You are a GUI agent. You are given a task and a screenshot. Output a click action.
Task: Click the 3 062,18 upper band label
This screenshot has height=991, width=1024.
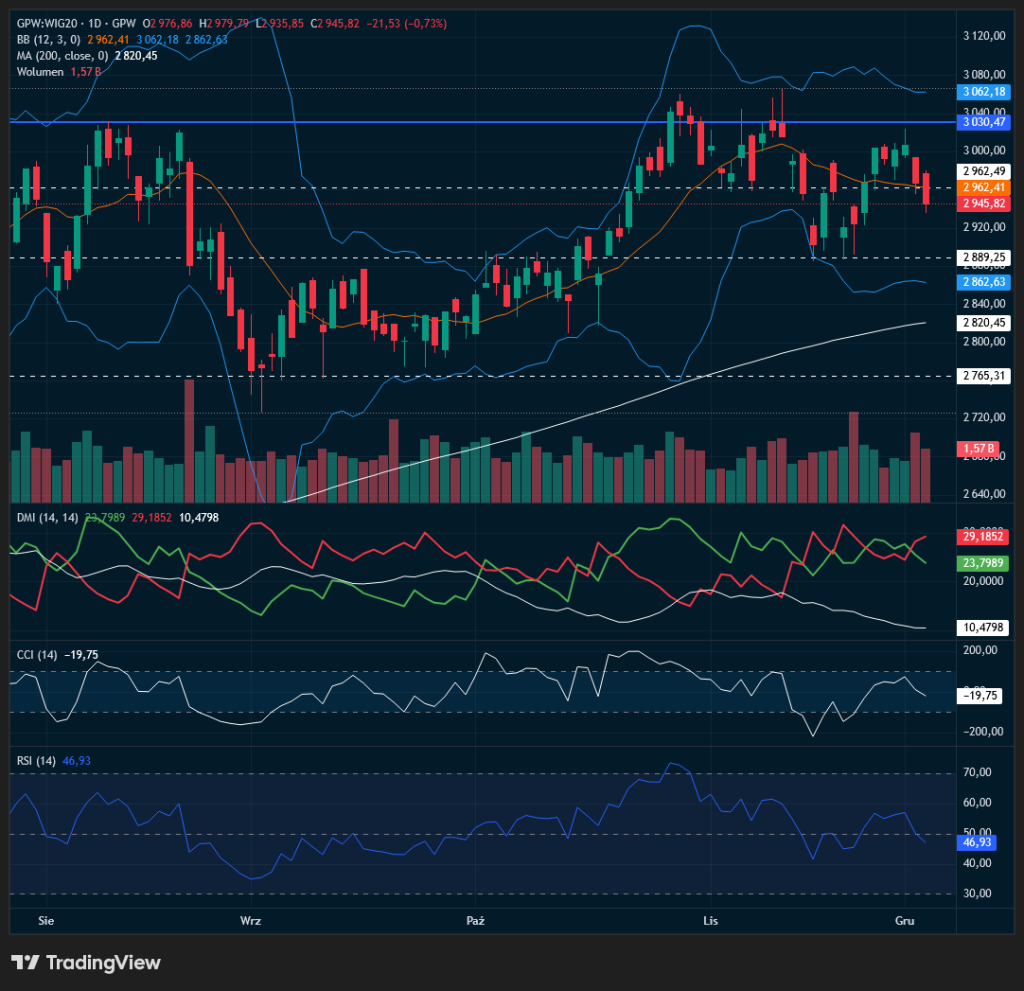[983, 91]
